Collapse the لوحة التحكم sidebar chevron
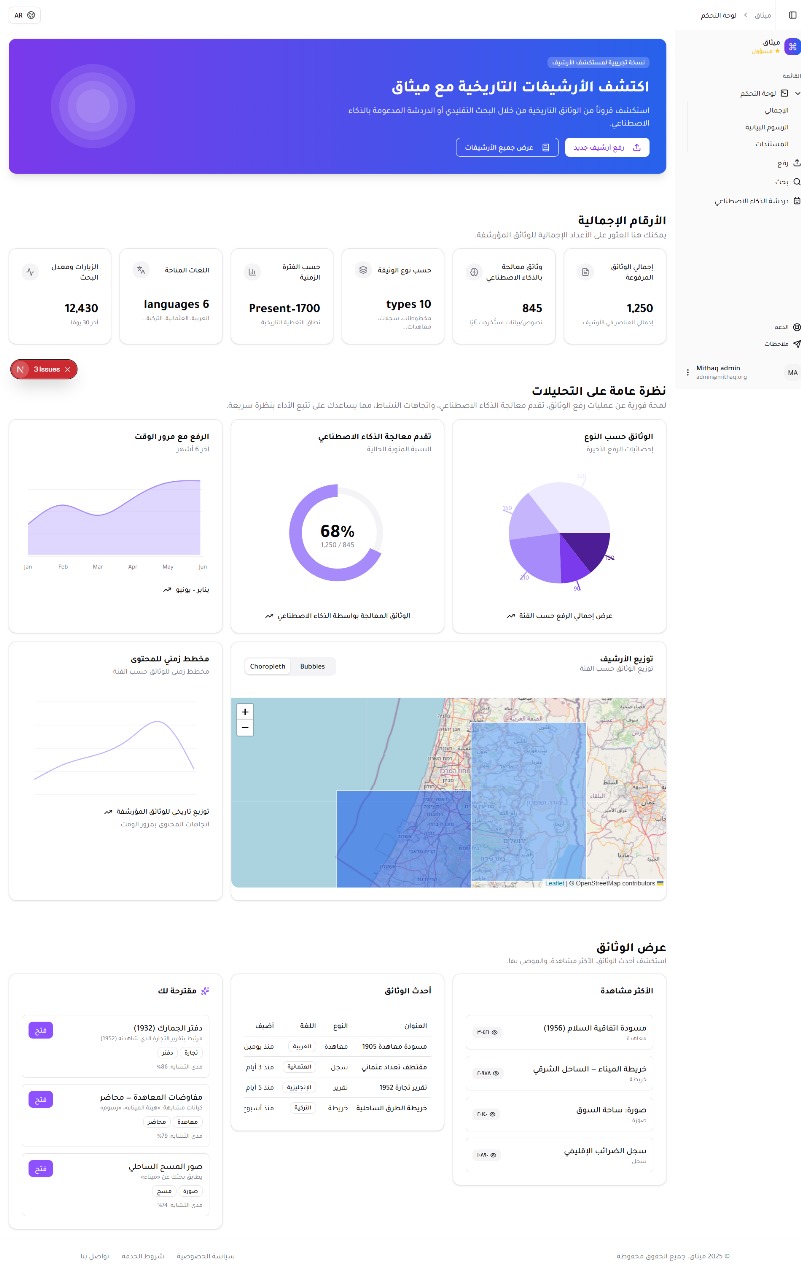801x1280 pixels. [x=796, y=93]
